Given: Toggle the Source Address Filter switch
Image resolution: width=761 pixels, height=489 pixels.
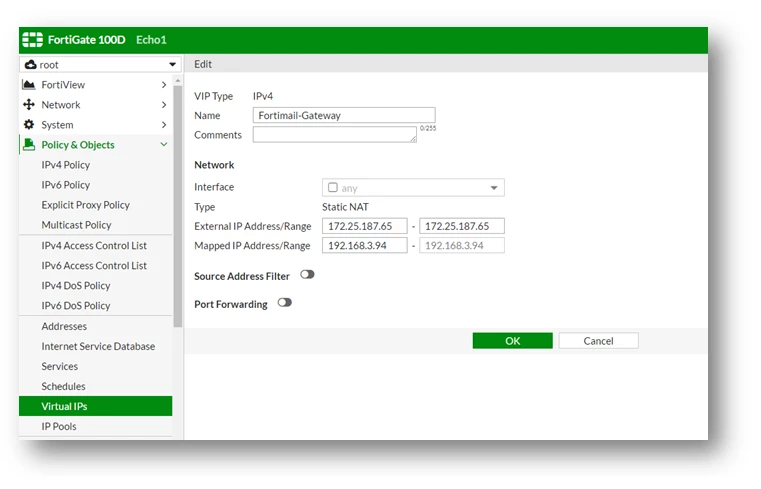Looking at the screenshot, I should (307, 275).
